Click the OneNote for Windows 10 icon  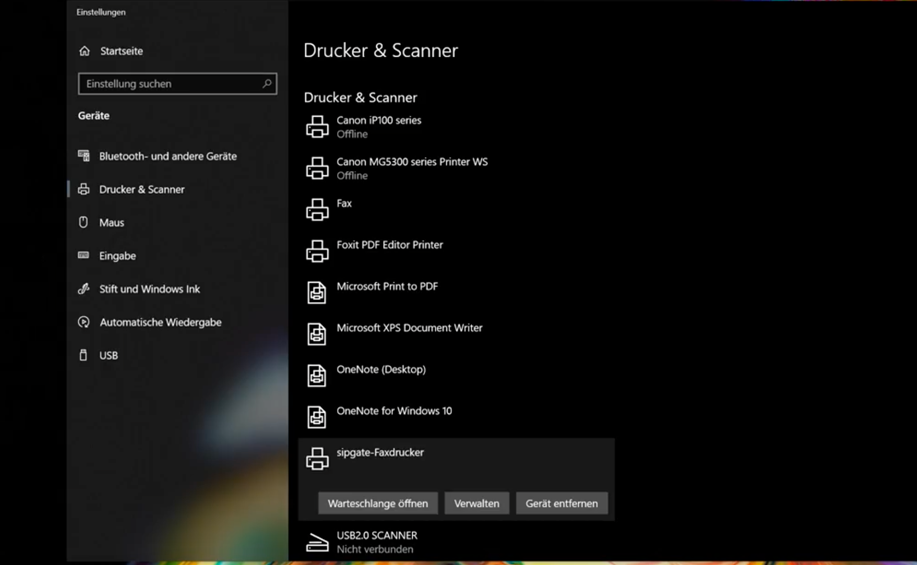point(317,417)
